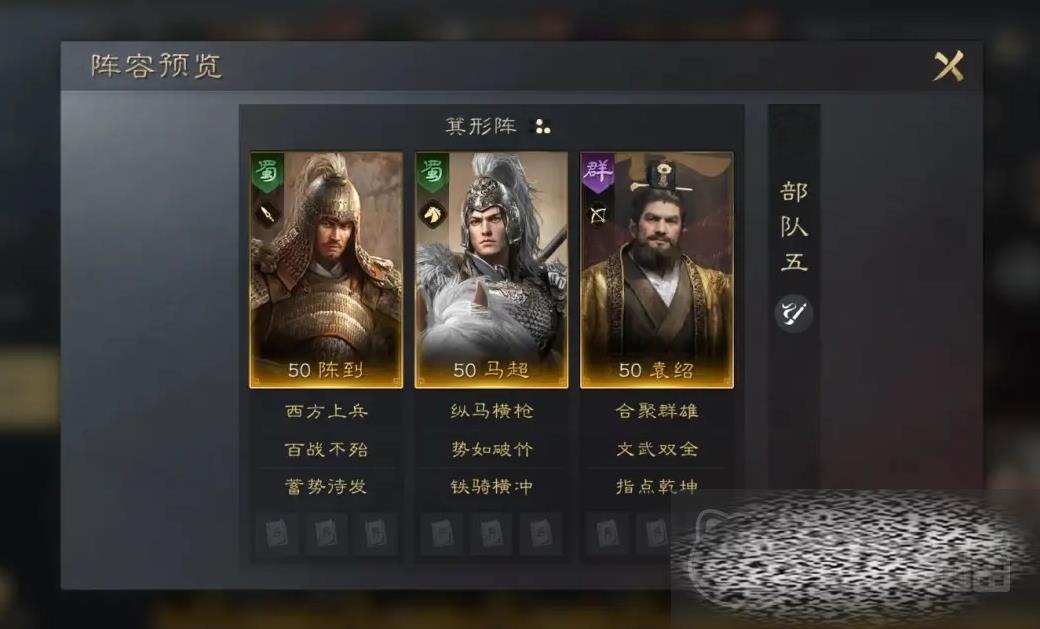Click the first empty book slot under 陈到

(277, 533)
